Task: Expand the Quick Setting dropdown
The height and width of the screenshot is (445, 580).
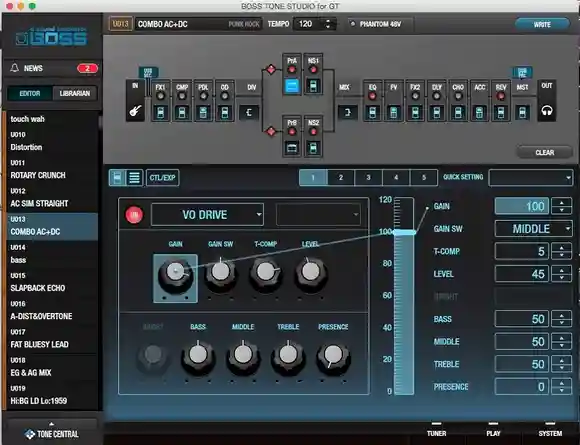Action: (530, 178)
